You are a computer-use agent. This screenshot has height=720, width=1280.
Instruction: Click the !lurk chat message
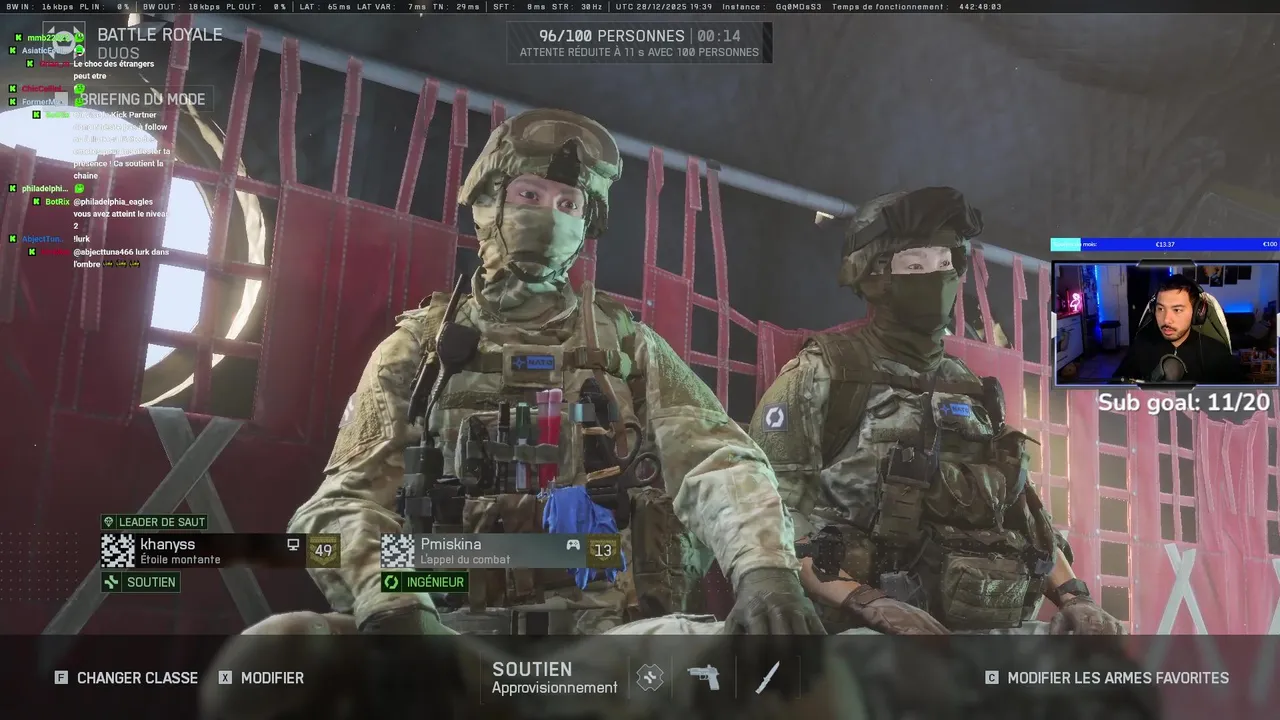[81, 239]
